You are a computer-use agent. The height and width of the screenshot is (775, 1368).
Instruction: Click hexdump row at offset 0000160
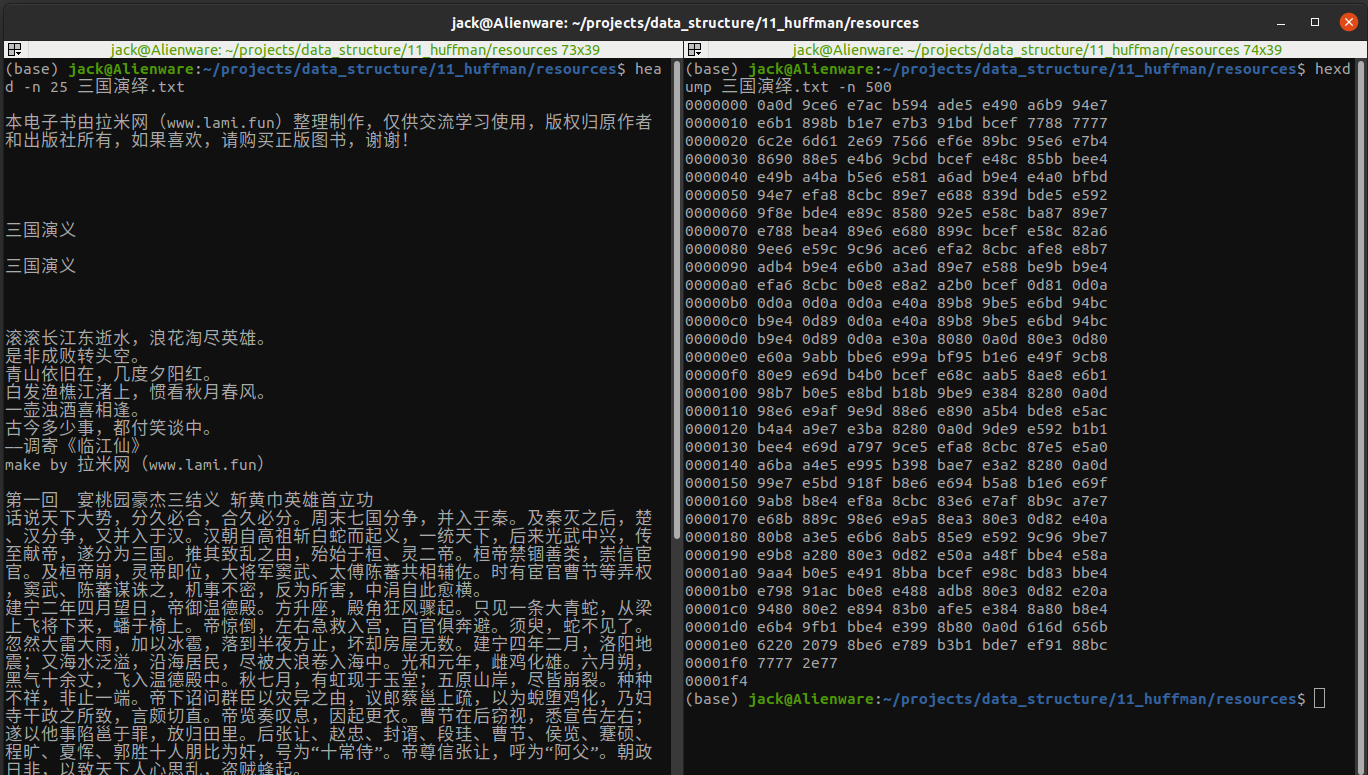click(897, 501)
